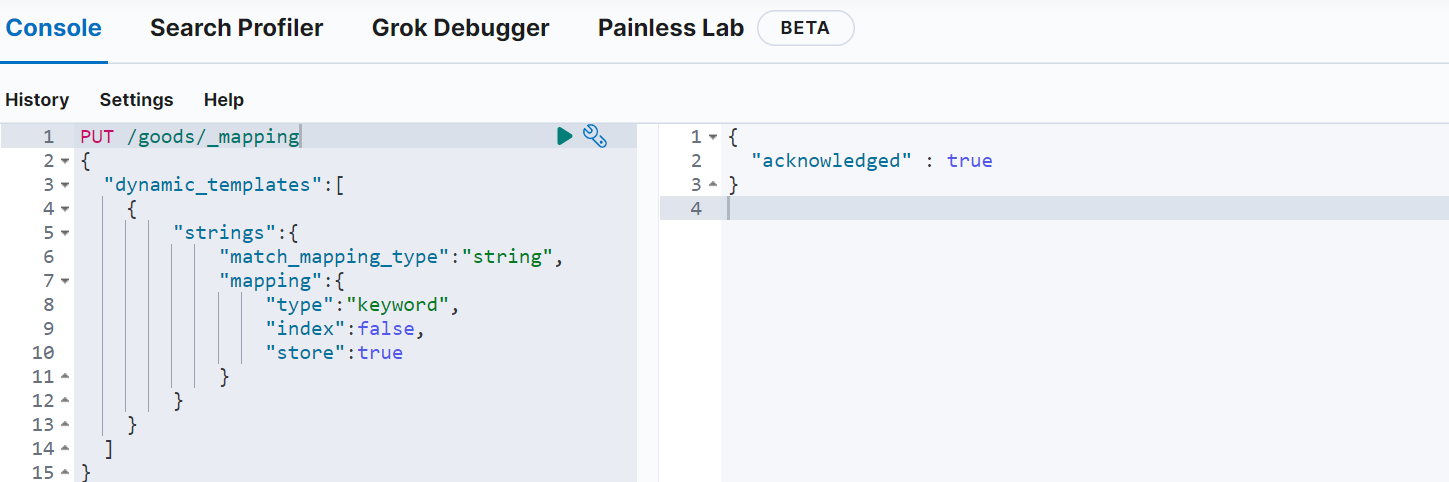Collapse the request body at editor line 2
This screenshot has width=1449, height=482.
point(65,161)
